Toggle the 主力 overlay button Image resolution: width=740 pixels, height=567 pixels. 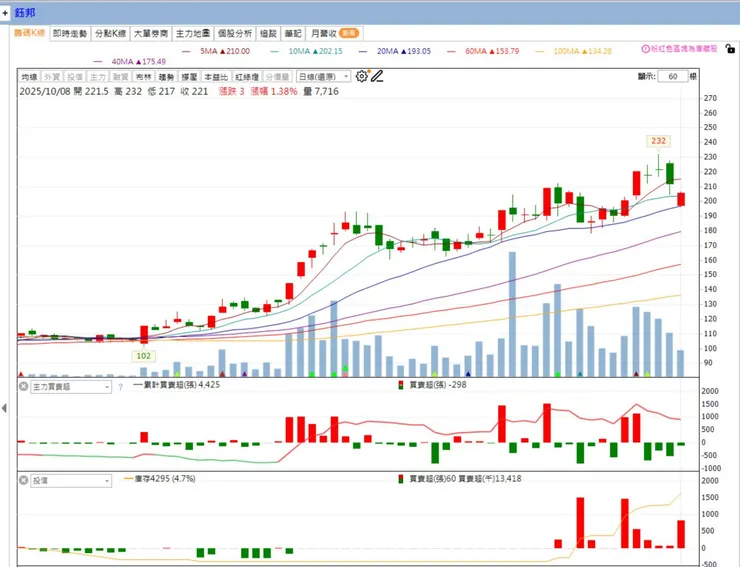click(x=98, y=76)
